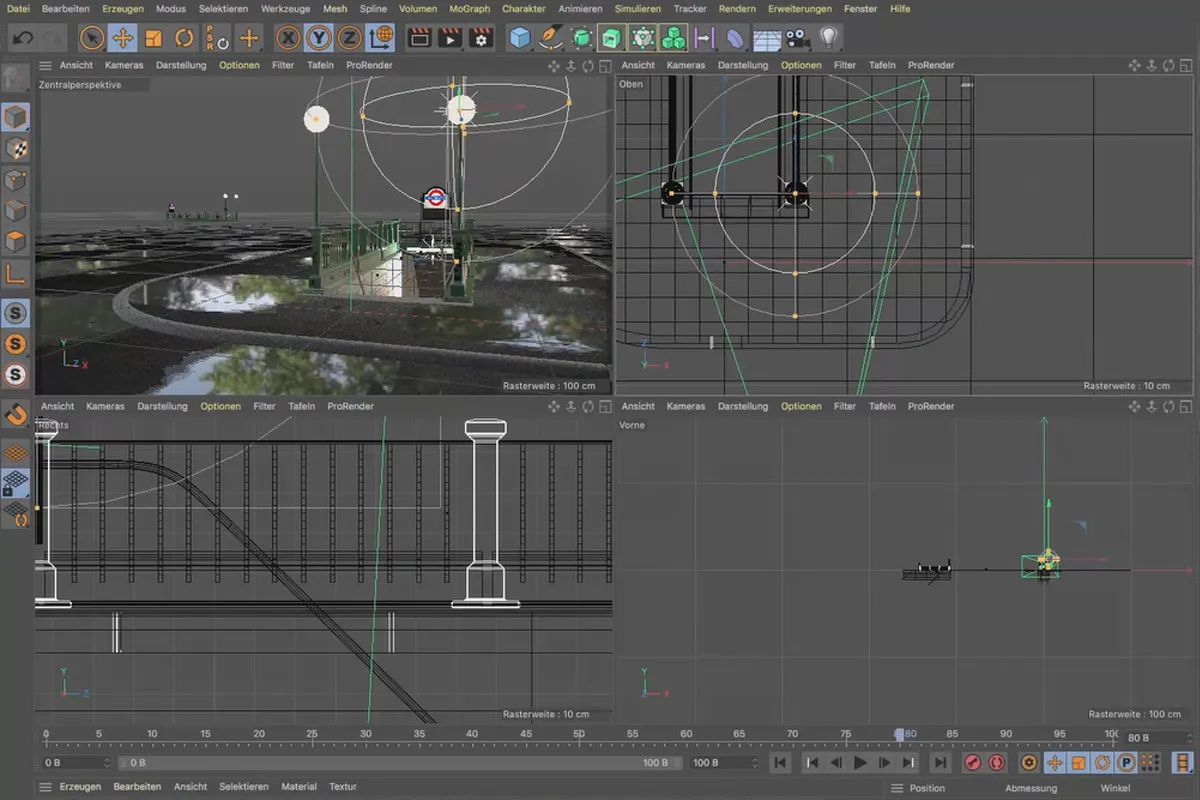Open the Simulieren menu
Image resolution: width=1200 pixels, height=800 pixels.
[x=638, y=9]
